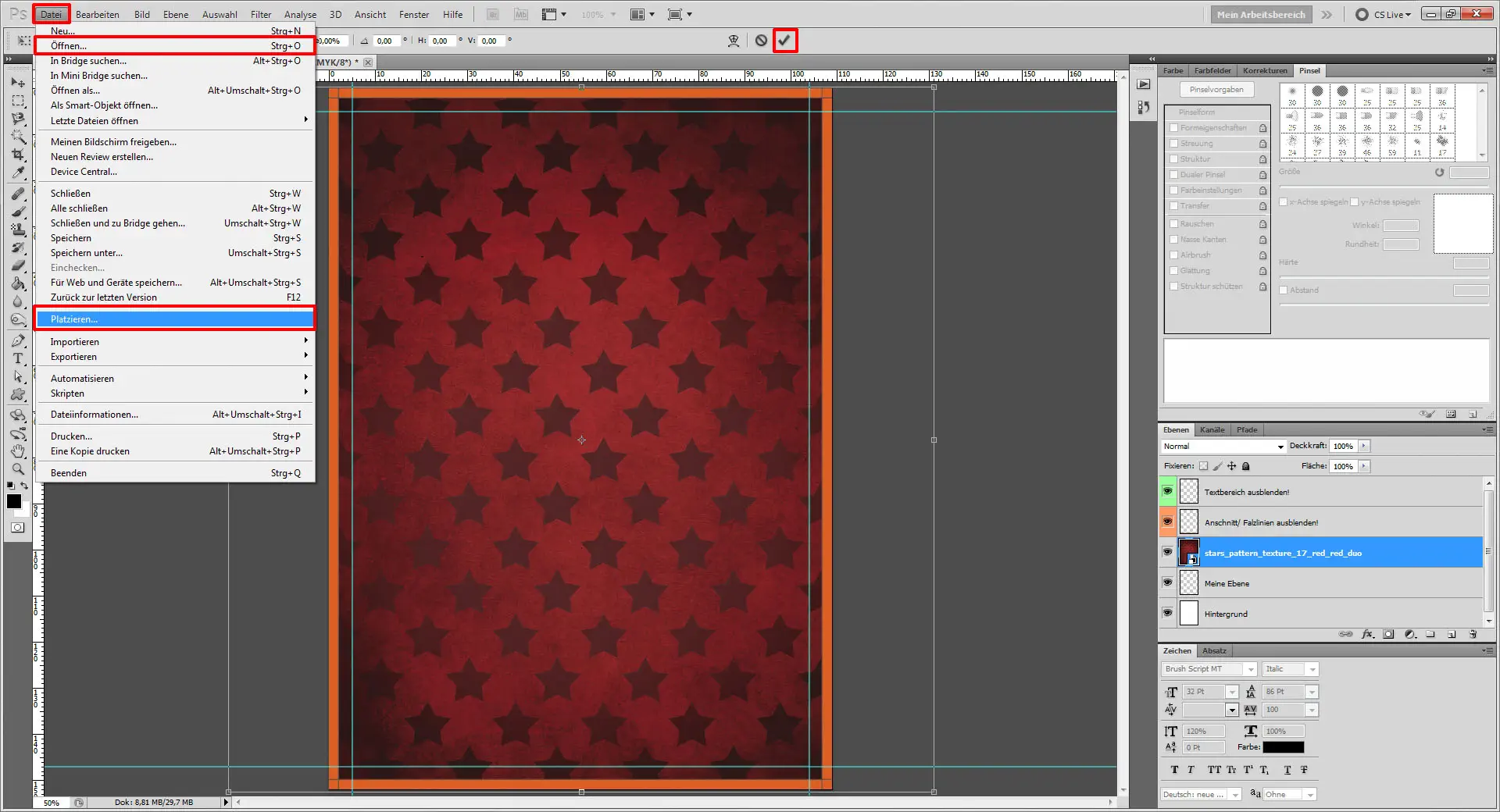Select the Move tool
The image size is (1500, 812).
click(18, 82)
